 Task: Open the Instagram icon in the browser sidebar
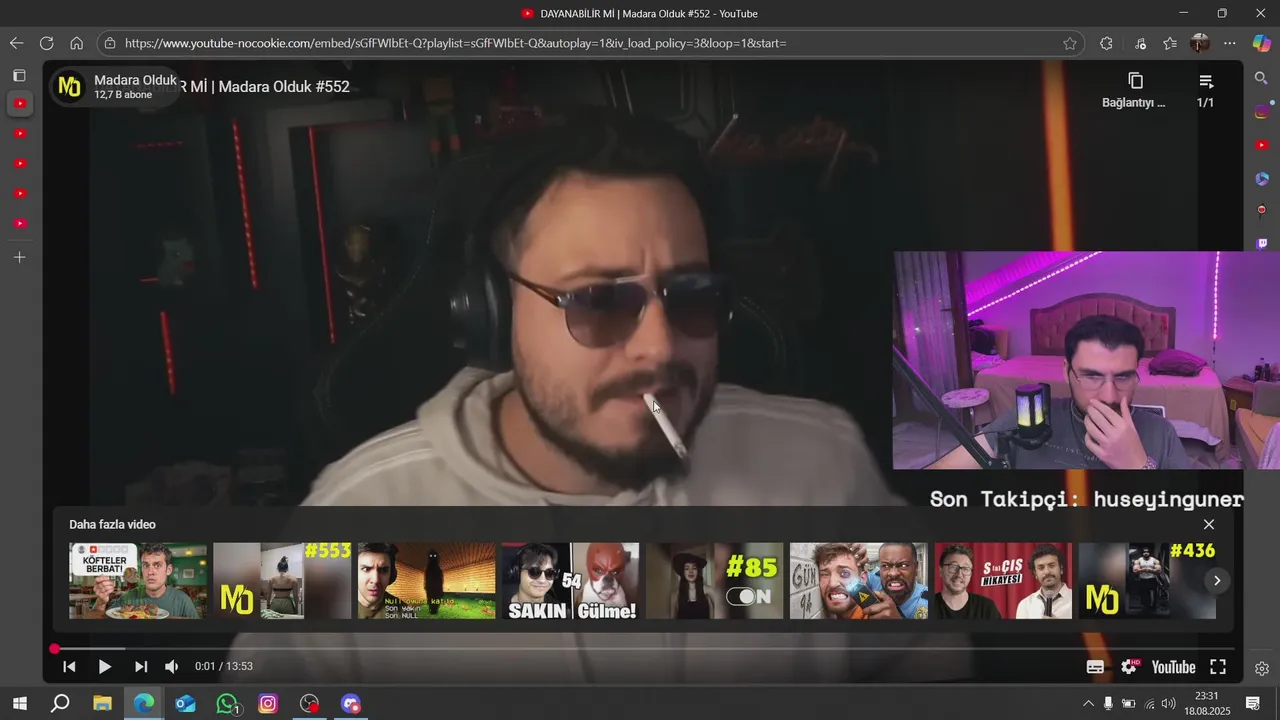click(1262, 112)
